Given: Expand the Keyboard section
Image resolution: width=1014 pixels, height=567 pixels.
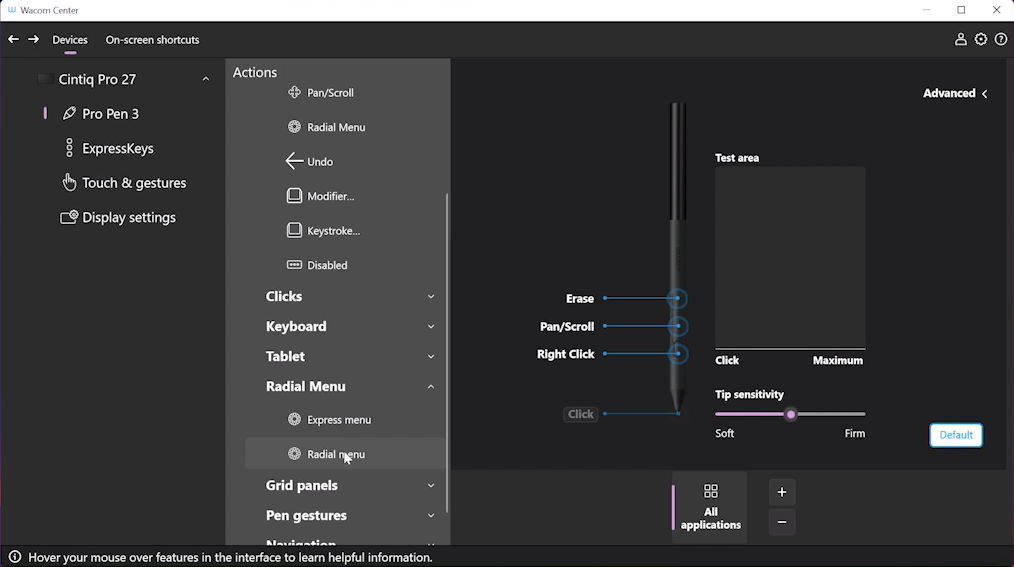Looking at the screenshot, I should coord(431,326).
